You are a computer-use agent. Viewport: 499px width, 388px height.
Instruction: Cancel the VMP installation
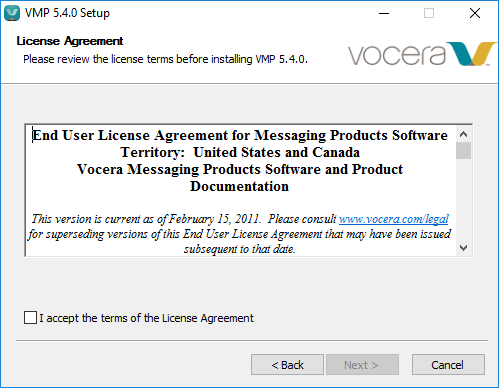click(x=448, y=365)
